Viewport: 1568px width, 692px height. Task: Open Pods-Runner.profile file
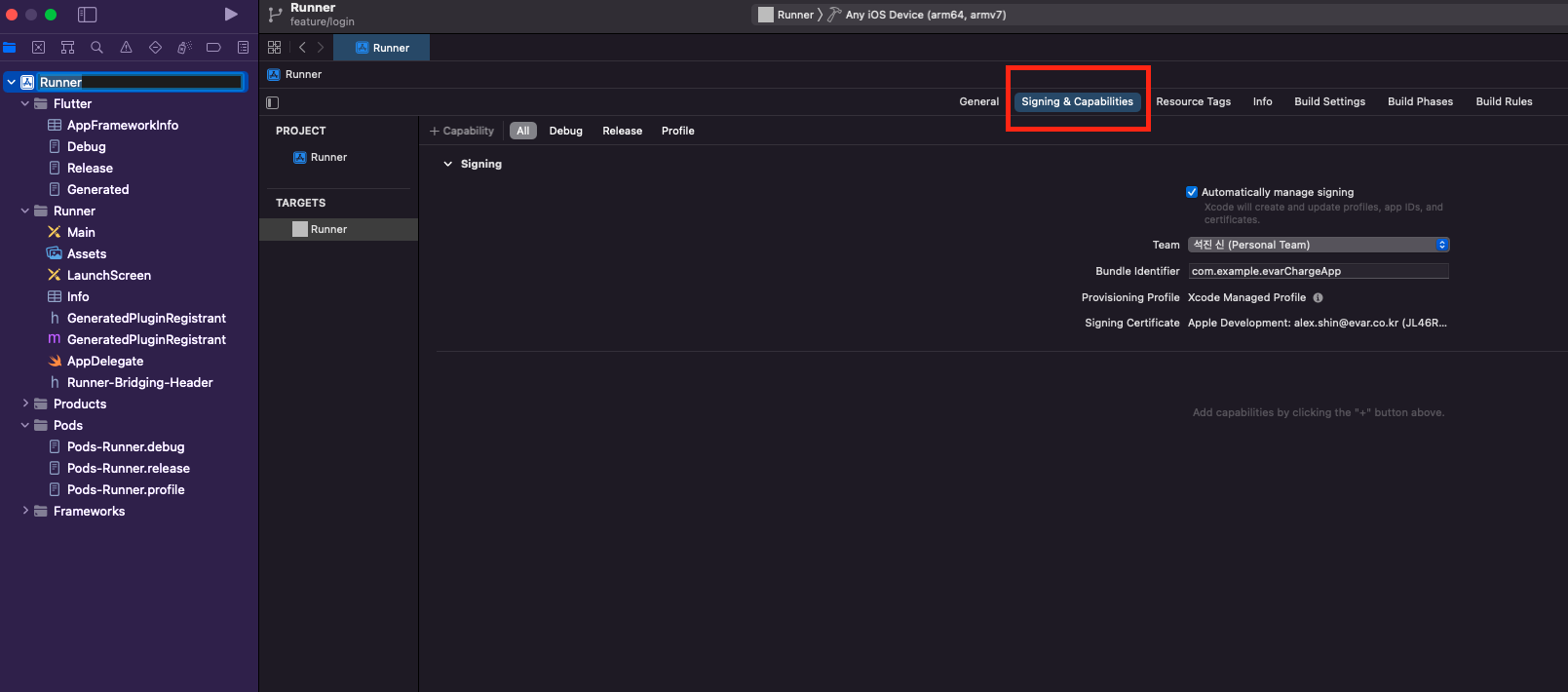tap(125, 489)
